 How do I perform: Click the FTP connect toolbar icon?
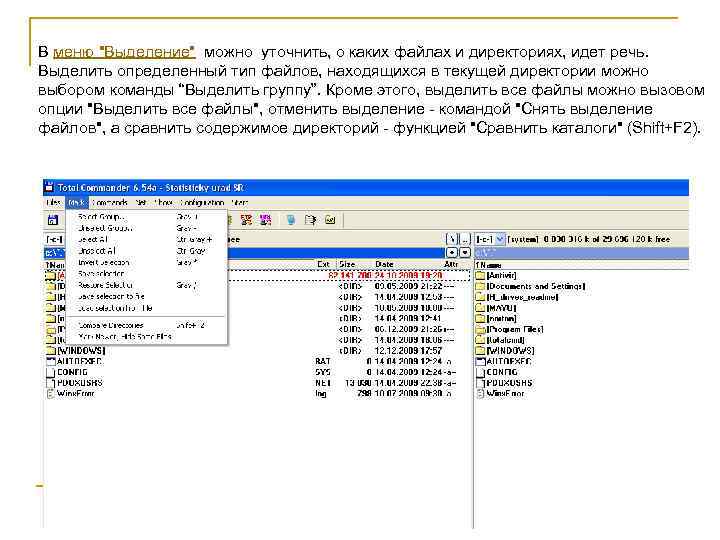[247, 220]
